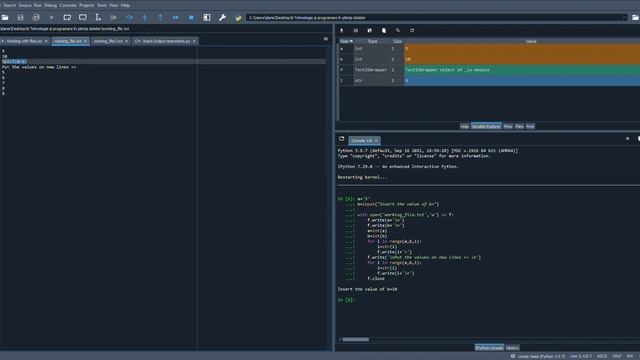Screen dimensions: 640x360
Task: Browse working directory folder icon
Action: point(635,18)
